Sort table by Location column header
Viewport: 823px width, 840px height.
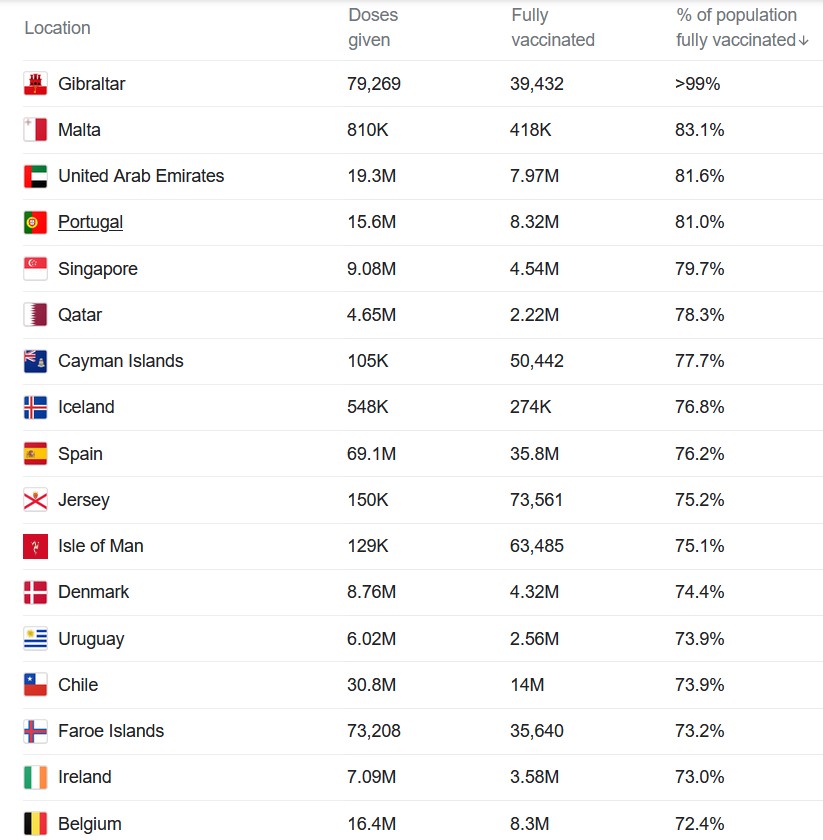point(57,28)
